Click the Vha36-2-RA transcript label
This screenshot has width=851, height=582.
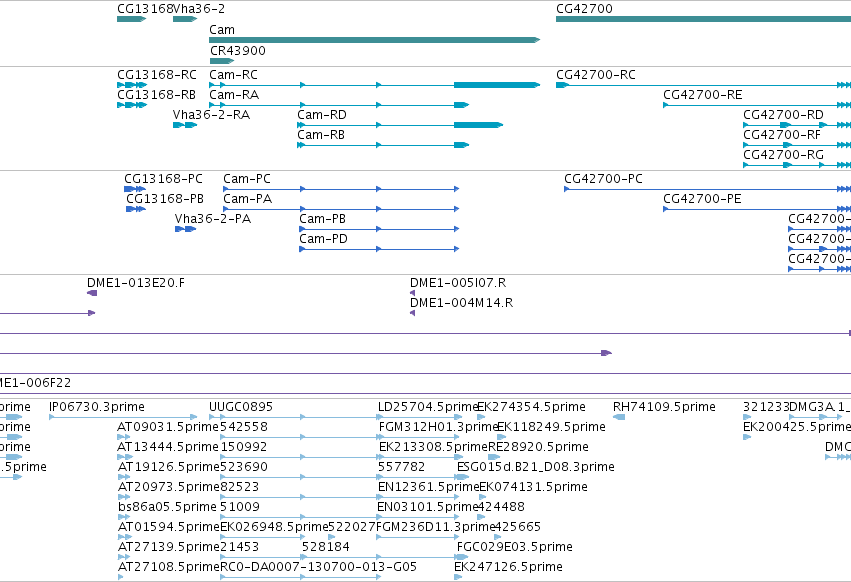click(x=212, y=115)
